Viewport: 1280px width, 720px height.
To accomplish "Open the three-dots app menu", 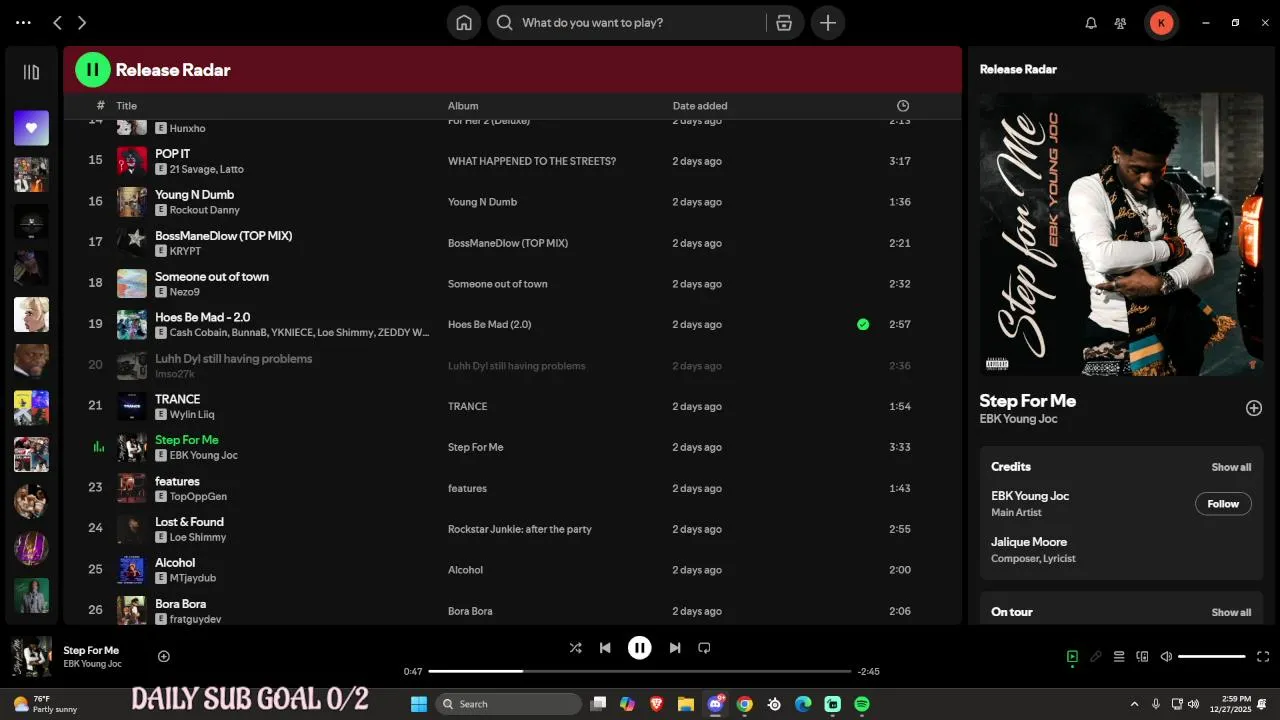I will pyautogui.click(x=23, y=22).
